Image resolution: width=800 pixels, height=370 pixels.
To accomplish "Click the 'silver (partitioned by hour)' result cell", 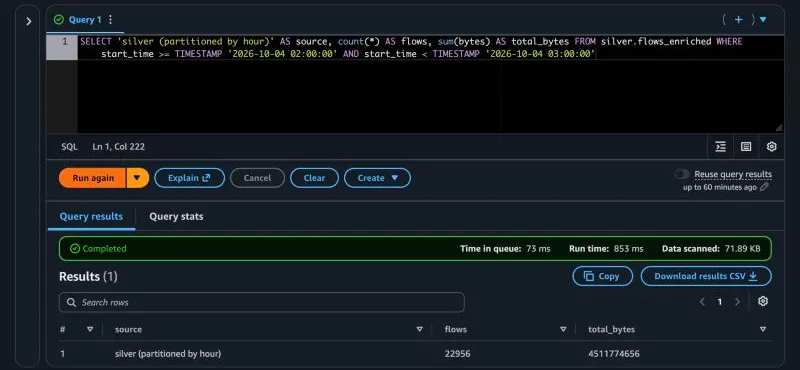I will click(x=168, y=354).
